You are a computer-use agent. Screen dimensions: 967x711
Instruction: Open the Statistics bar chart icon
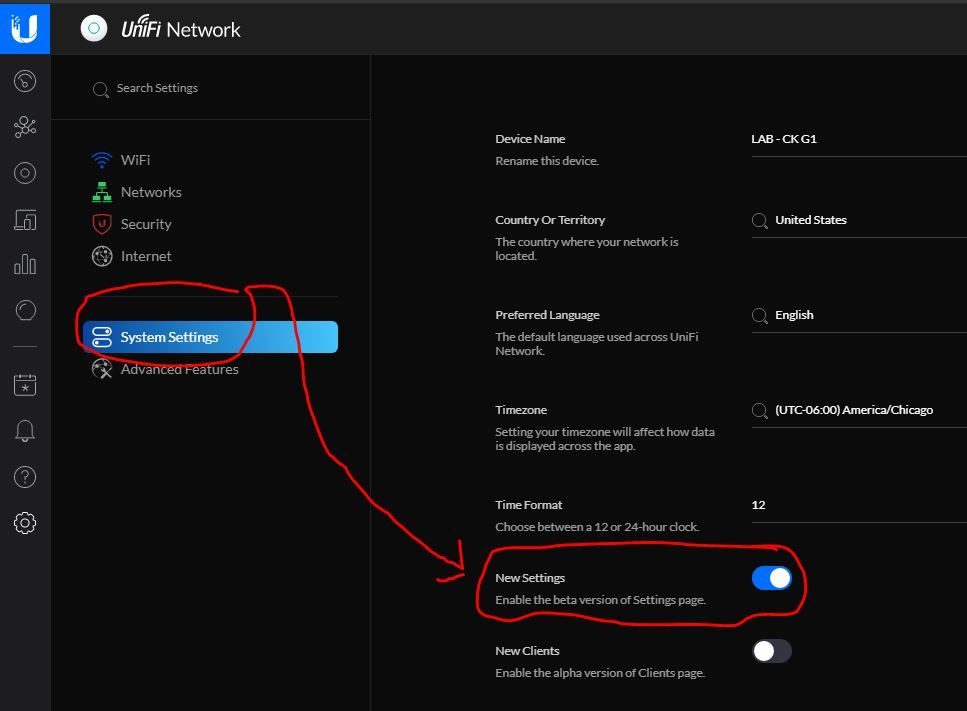click(x=25, y=265)
